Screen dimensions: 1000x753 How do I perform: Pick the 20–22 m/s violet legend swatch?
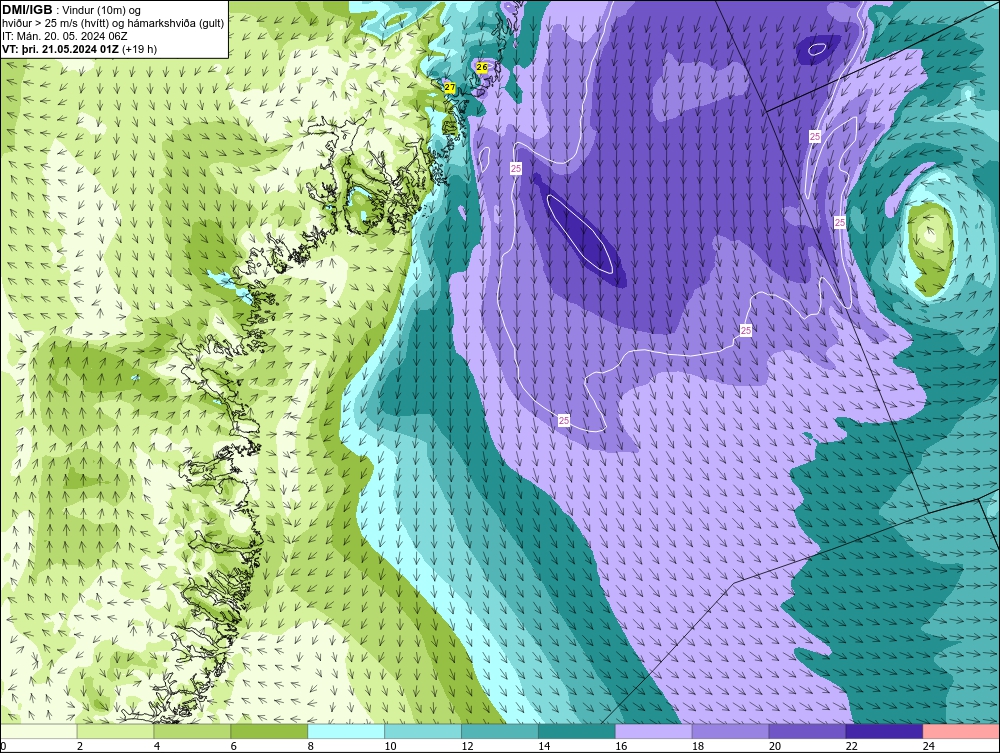tap(807, 731)
